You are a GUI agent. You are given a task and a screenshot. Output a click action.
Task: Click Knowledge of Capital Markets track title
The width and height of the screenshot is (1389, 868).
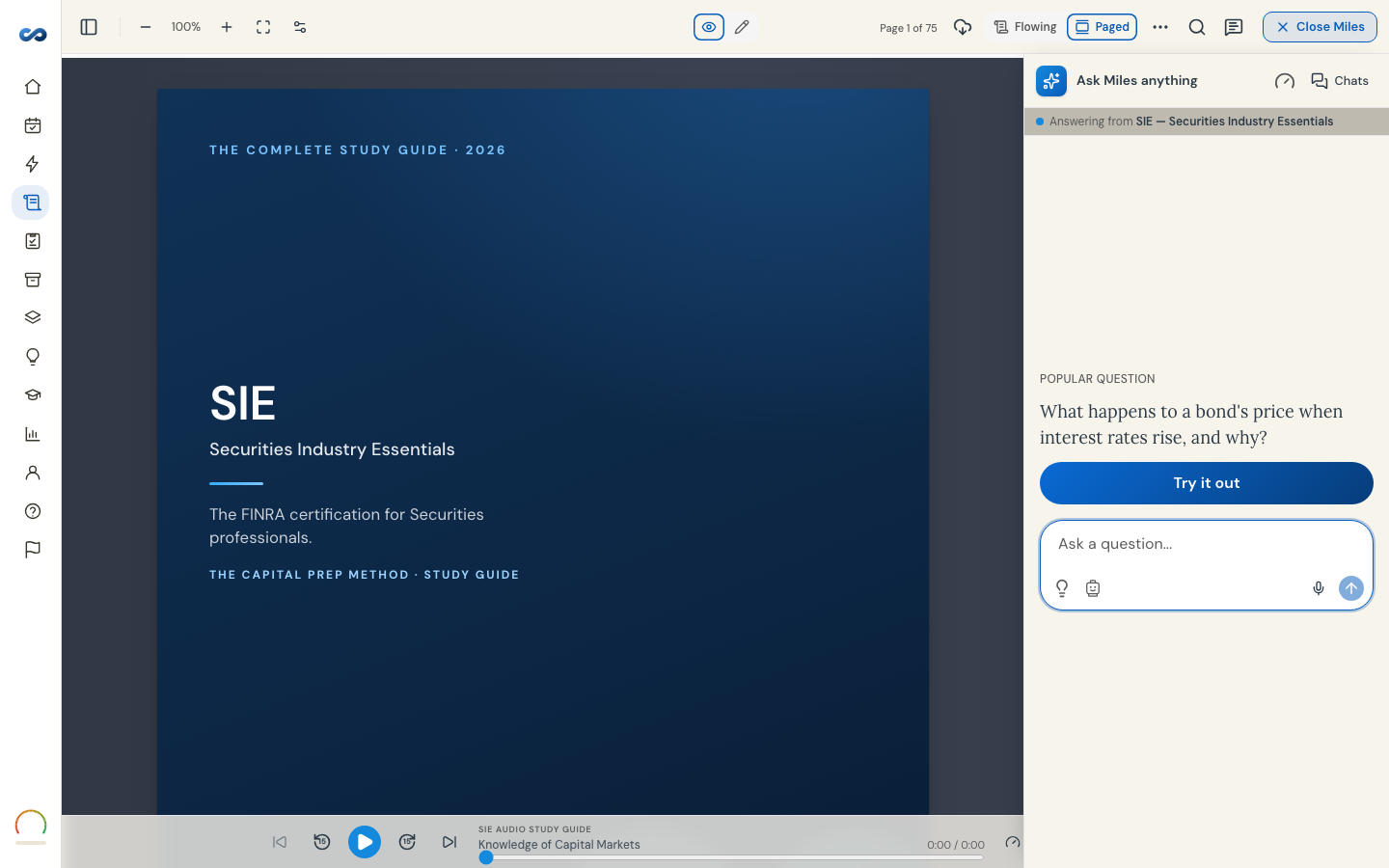click(x=559, y=845)
